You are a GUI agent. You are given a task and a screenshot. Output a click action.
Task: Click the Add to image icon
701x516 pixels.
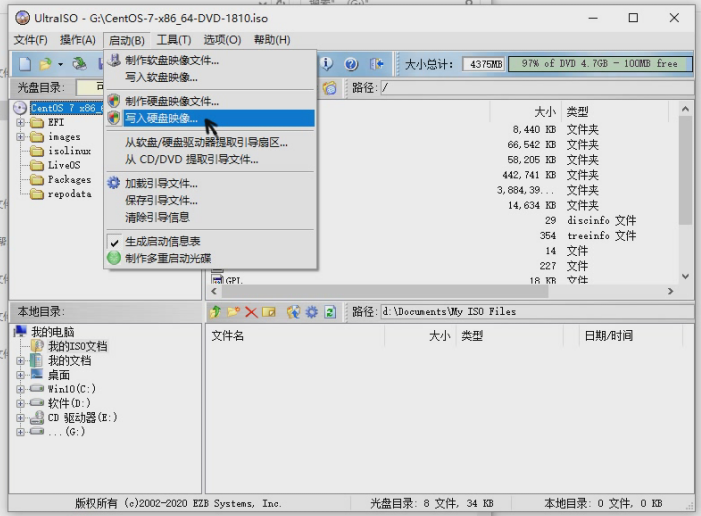293,312
